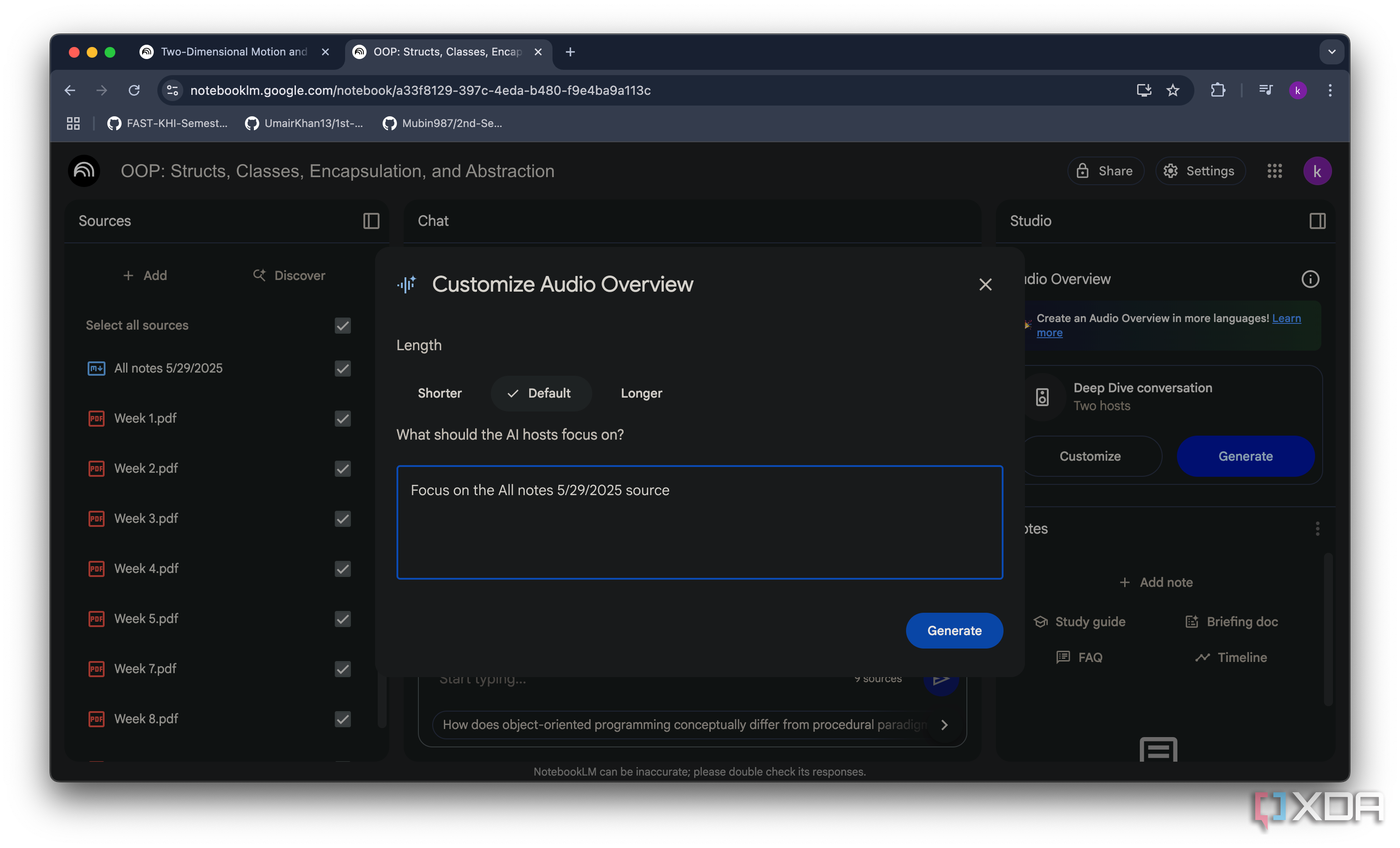Switch to Two-Dimensional Motion tab
Image resolution: width=1400 pixels, height=848 pixels.
coord(233,52)
